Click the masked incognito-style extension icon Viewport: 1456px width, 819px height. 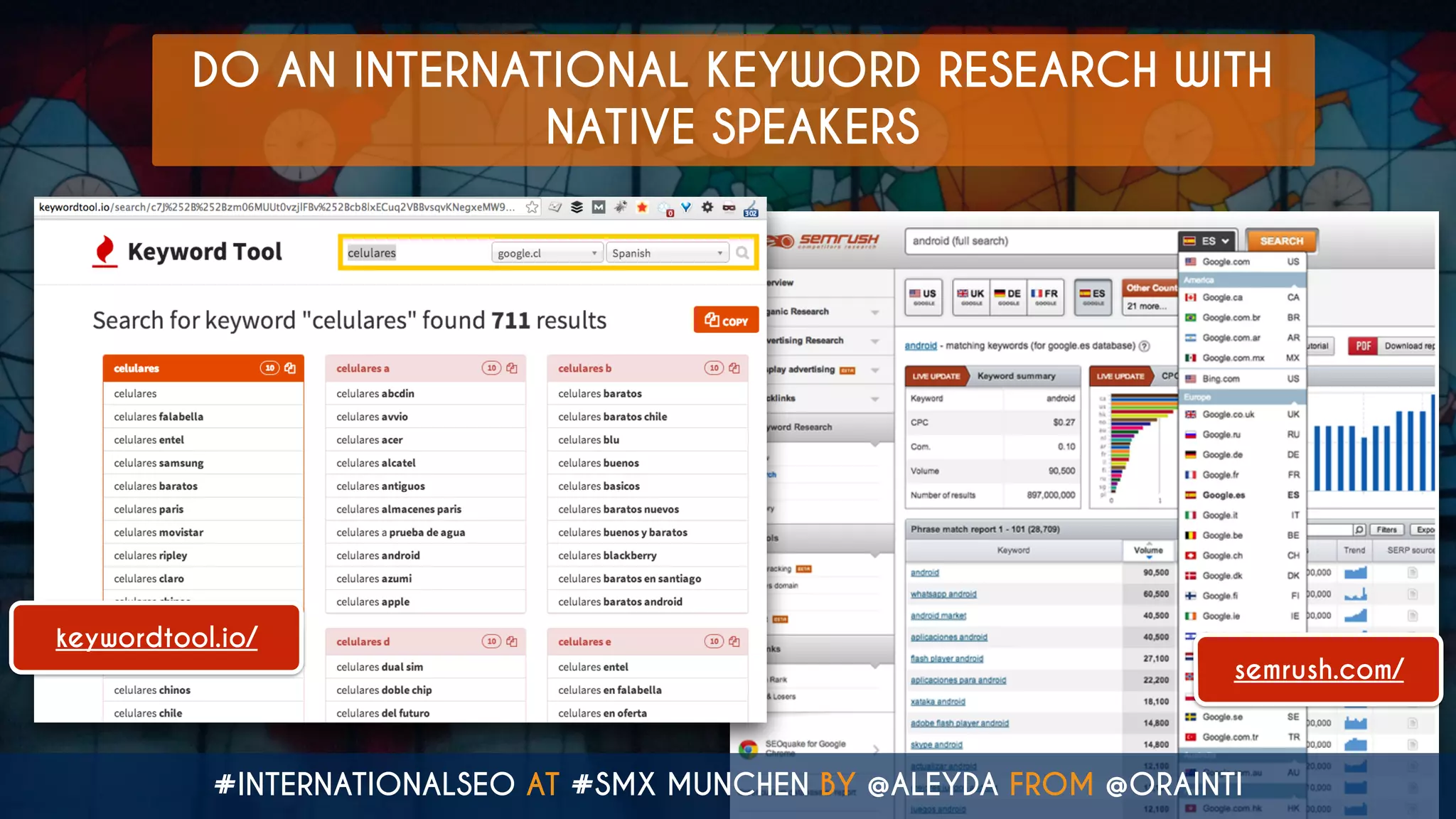point(729,208)
